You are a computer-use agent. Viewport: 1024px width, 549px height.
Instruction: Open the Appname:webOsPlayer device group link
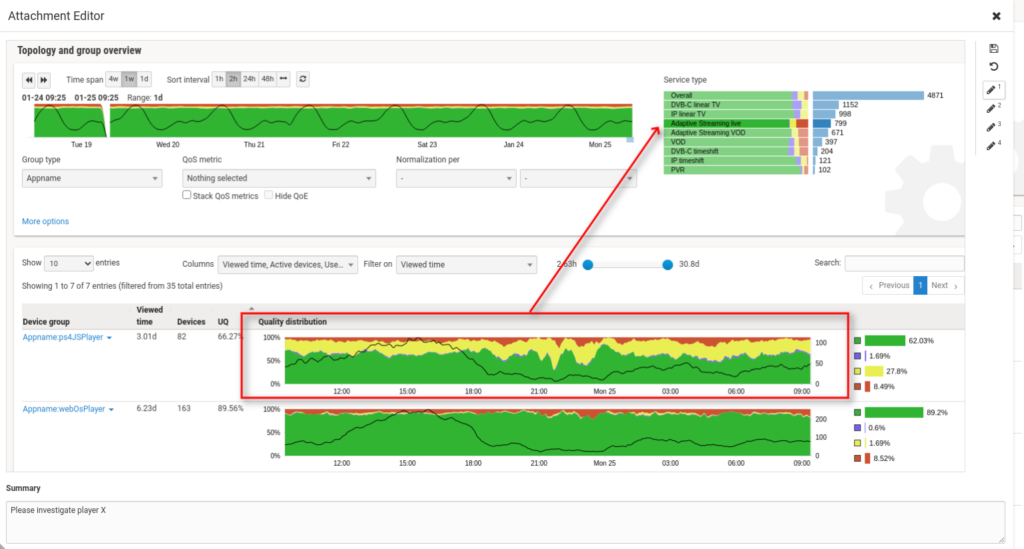66,409
